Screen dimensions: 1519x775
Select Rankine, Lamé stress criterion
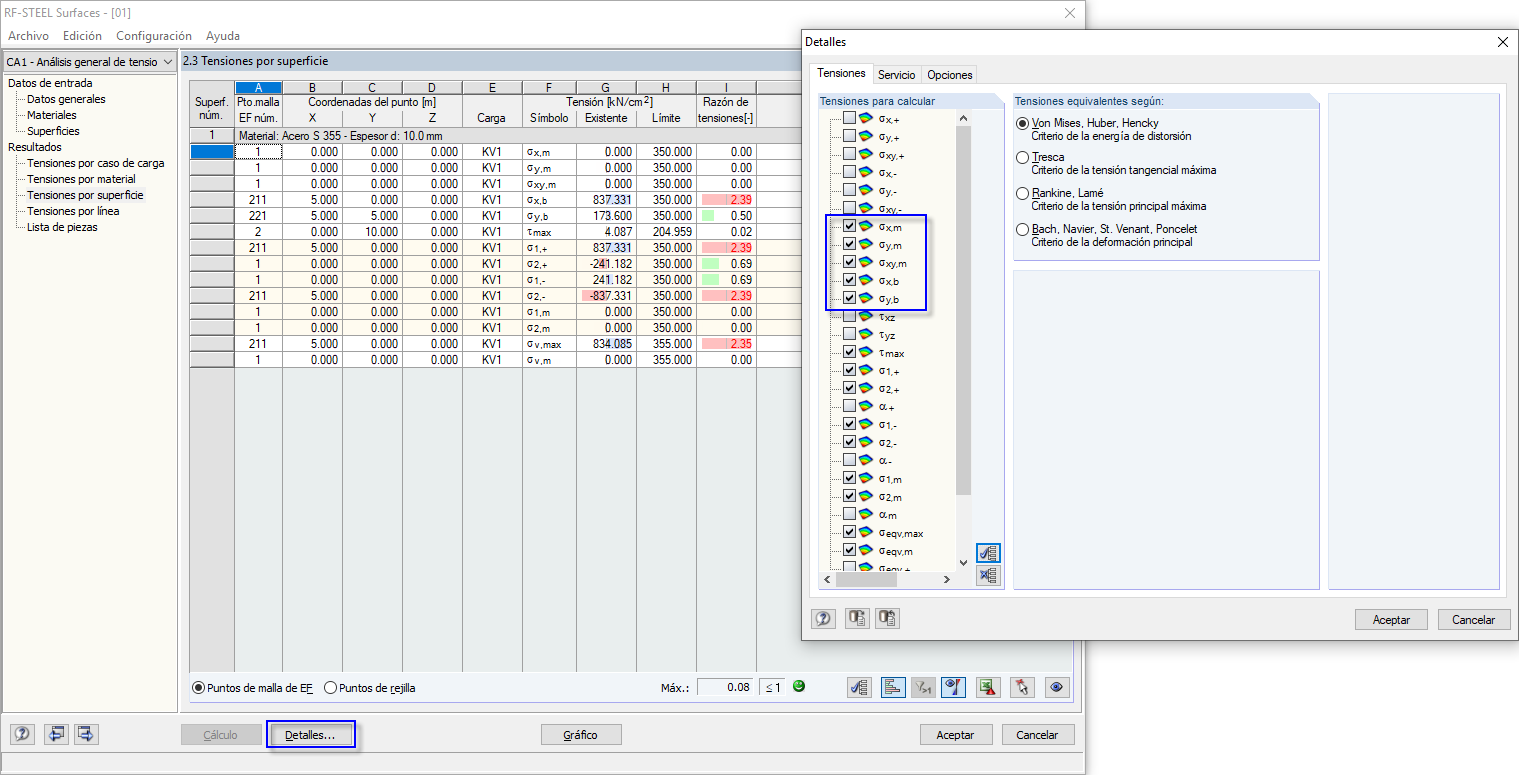click(1022, 194)
